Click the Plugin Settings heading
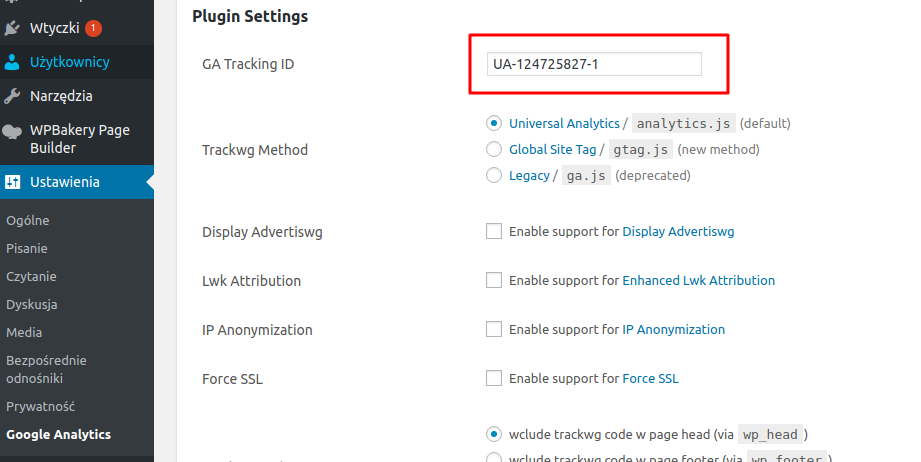This screenshot has width=921, height=462. pyautogui.click(x=250, y=16)
